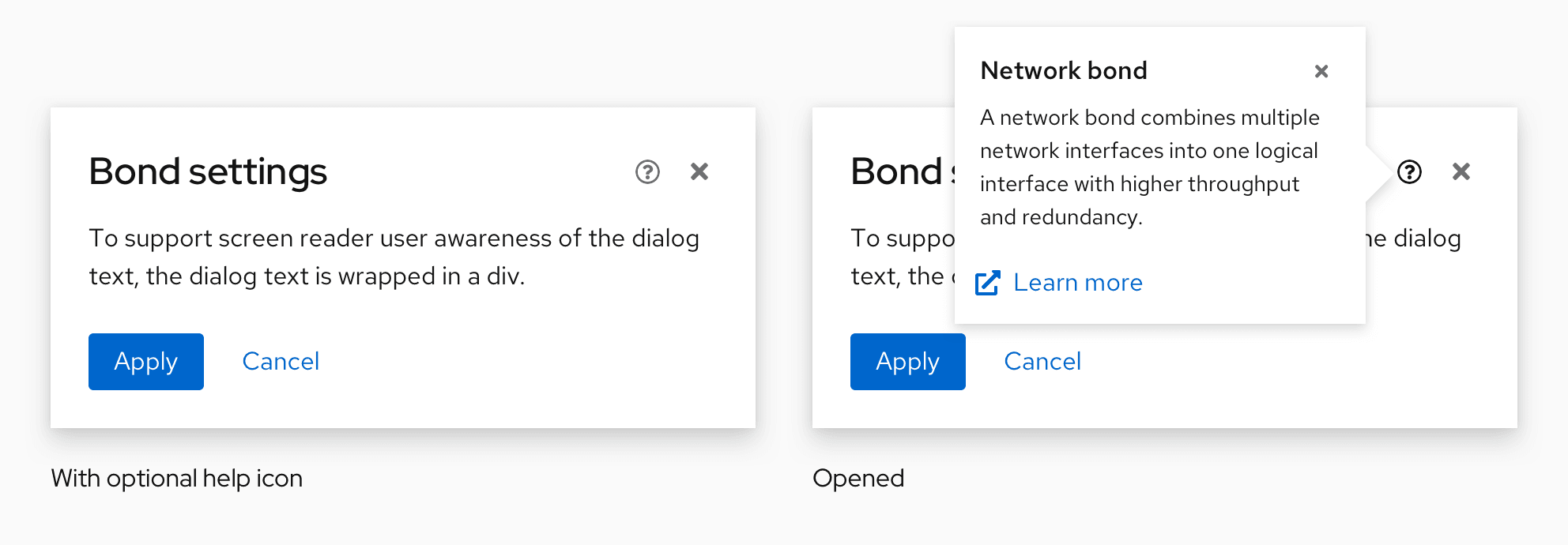Click help icon in dialog without popover
Viewport: 1568px width, 545px height.
coord(647,171)
